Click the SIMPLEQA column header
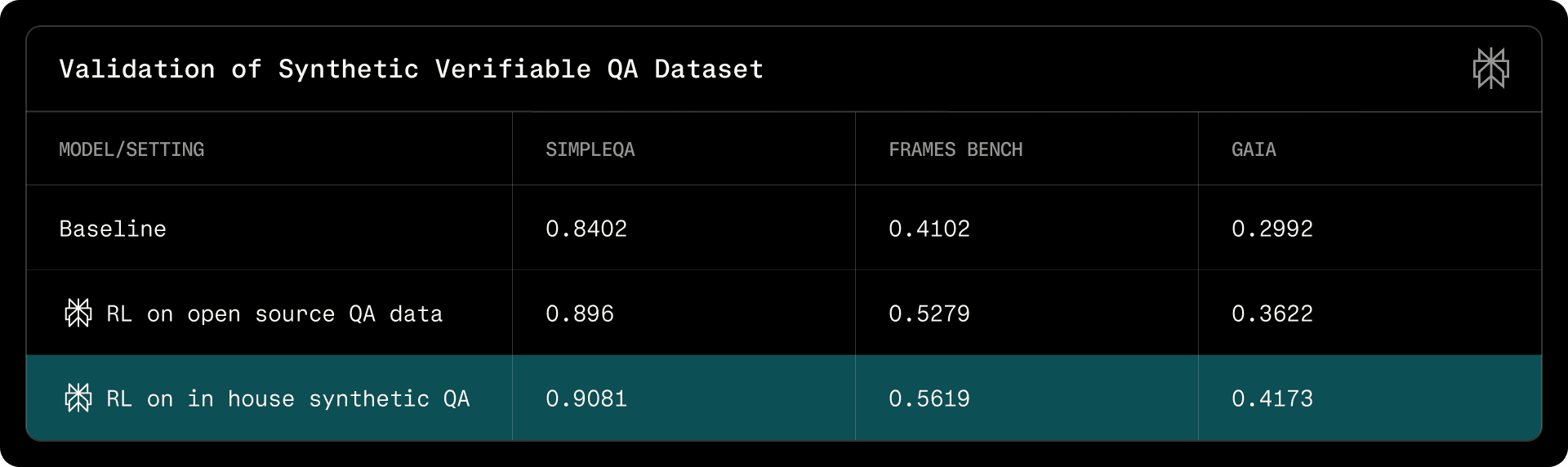Image resolution: width=1568 pixels, height=467 pixels. [590, 149]
